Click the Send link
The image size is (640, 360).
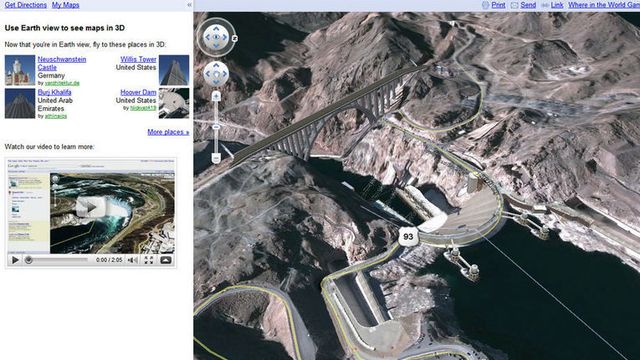pyautogui.click(x=528, y=5)
